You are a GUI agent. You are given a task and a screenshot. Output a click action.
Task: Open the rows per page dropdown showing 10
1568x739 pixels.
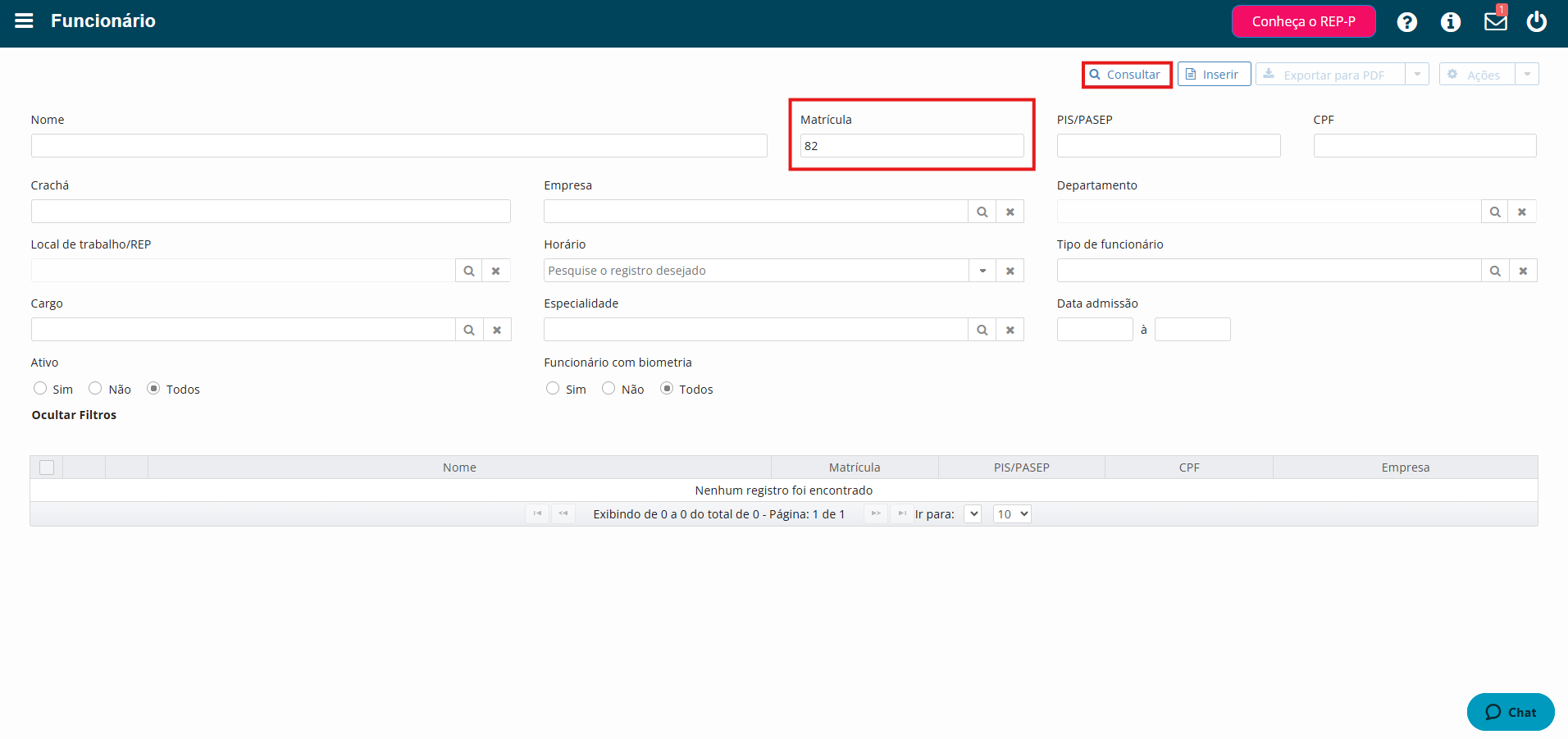1012,514
